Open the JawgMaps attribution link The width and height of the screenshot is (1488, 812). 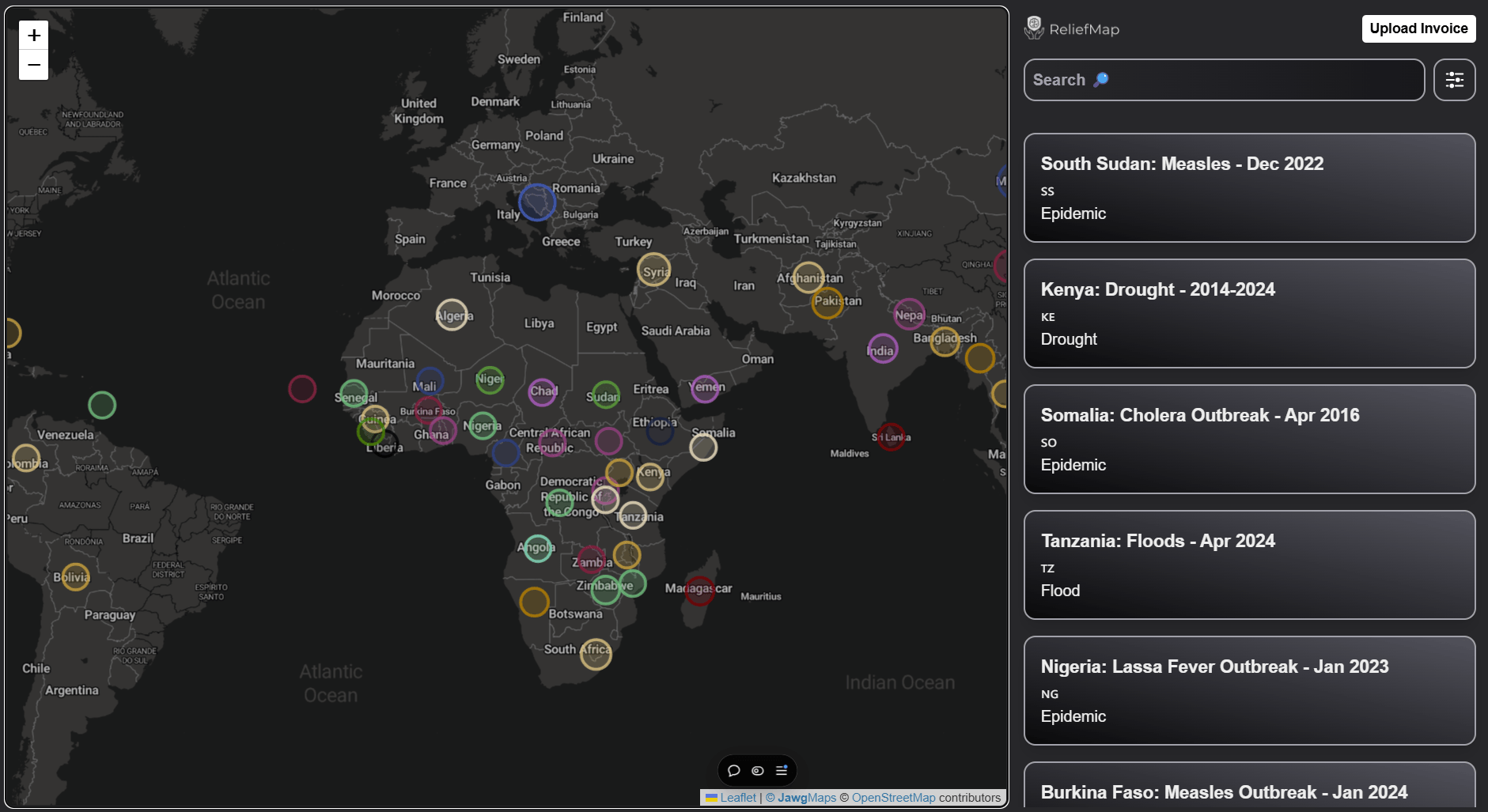(806, 798)
